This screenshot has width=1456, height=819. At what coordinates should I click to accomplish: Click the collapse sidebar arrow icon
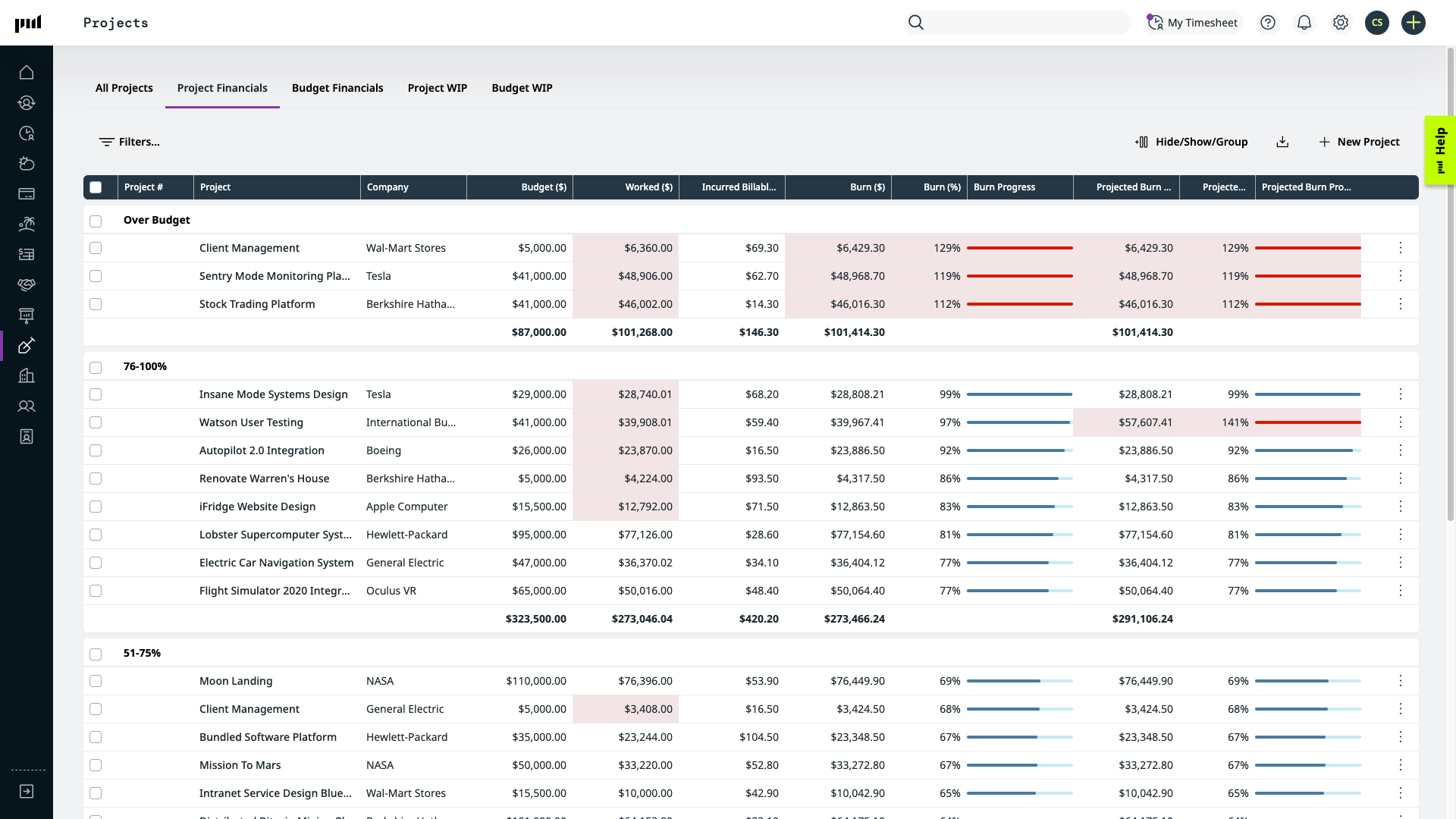pos(27,792)
